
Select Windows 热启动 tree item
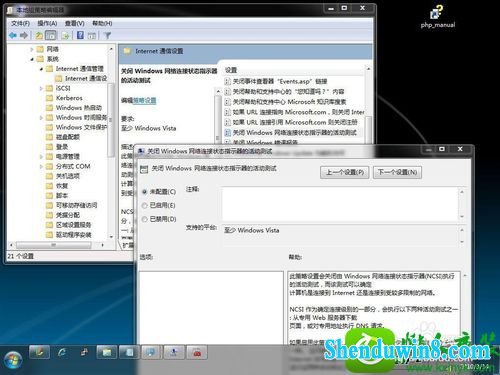point(74,108)
